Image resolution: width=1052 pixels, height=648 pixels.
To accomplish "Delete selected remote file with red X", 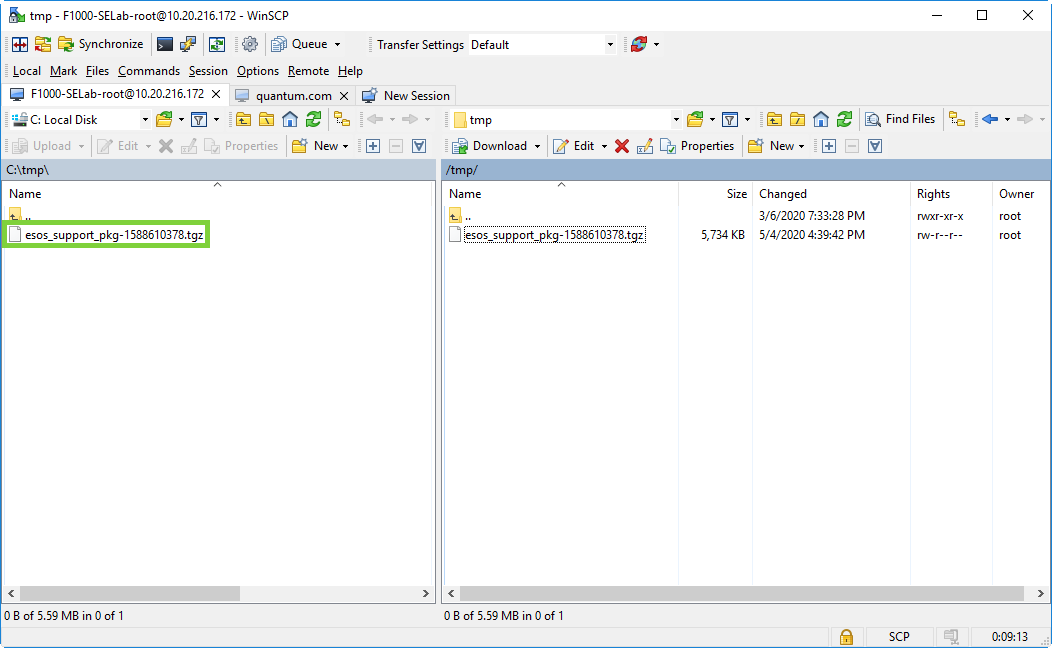I will tap(622, 146).
